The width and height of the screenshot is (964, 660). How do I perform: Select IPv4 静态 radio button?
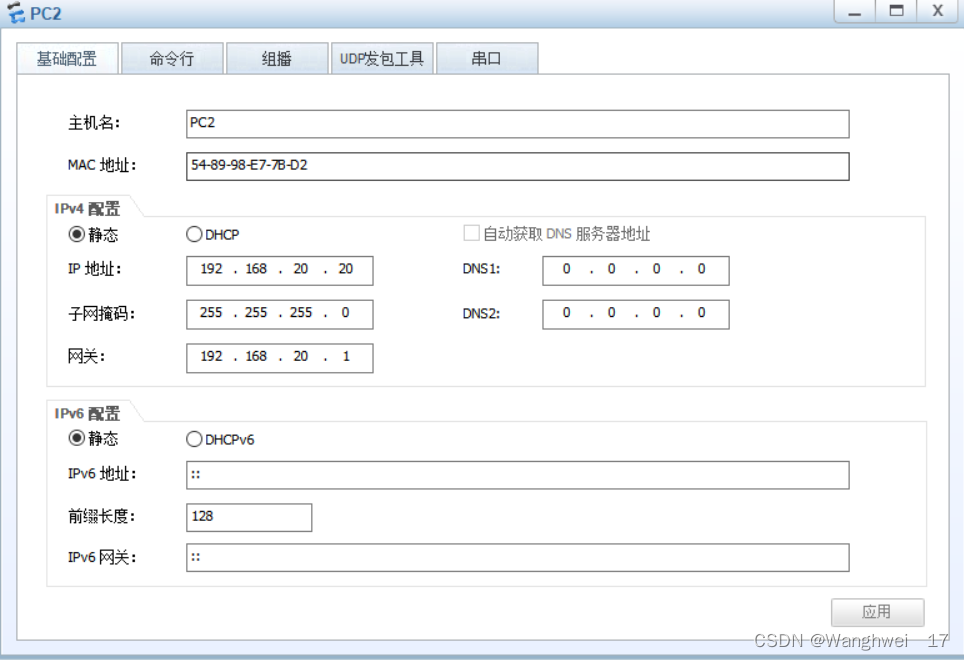[76, 234]
